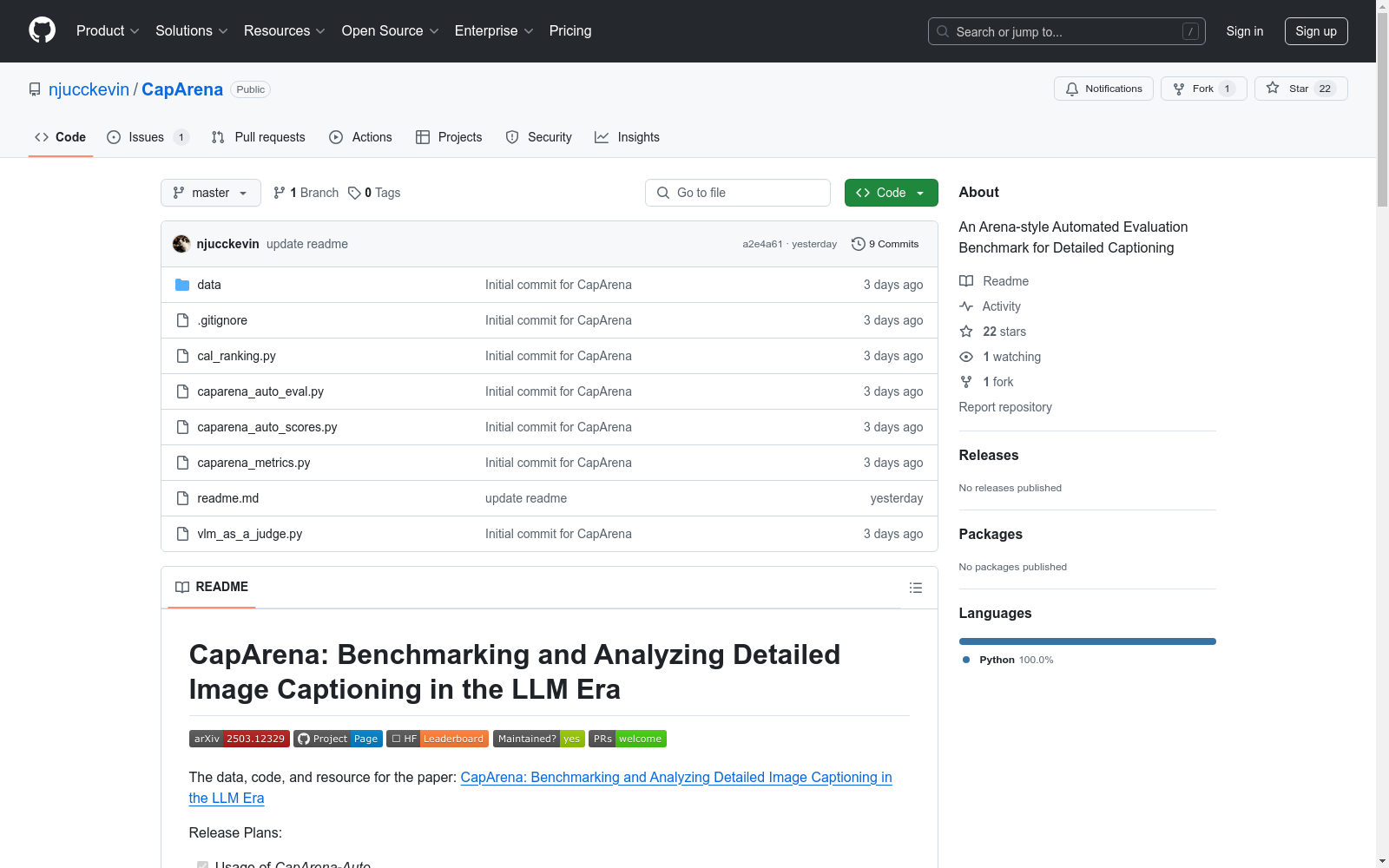Open the update readme commit message in readme.md row
Viewport: 1389px width, 868px height.
point(526,498)
